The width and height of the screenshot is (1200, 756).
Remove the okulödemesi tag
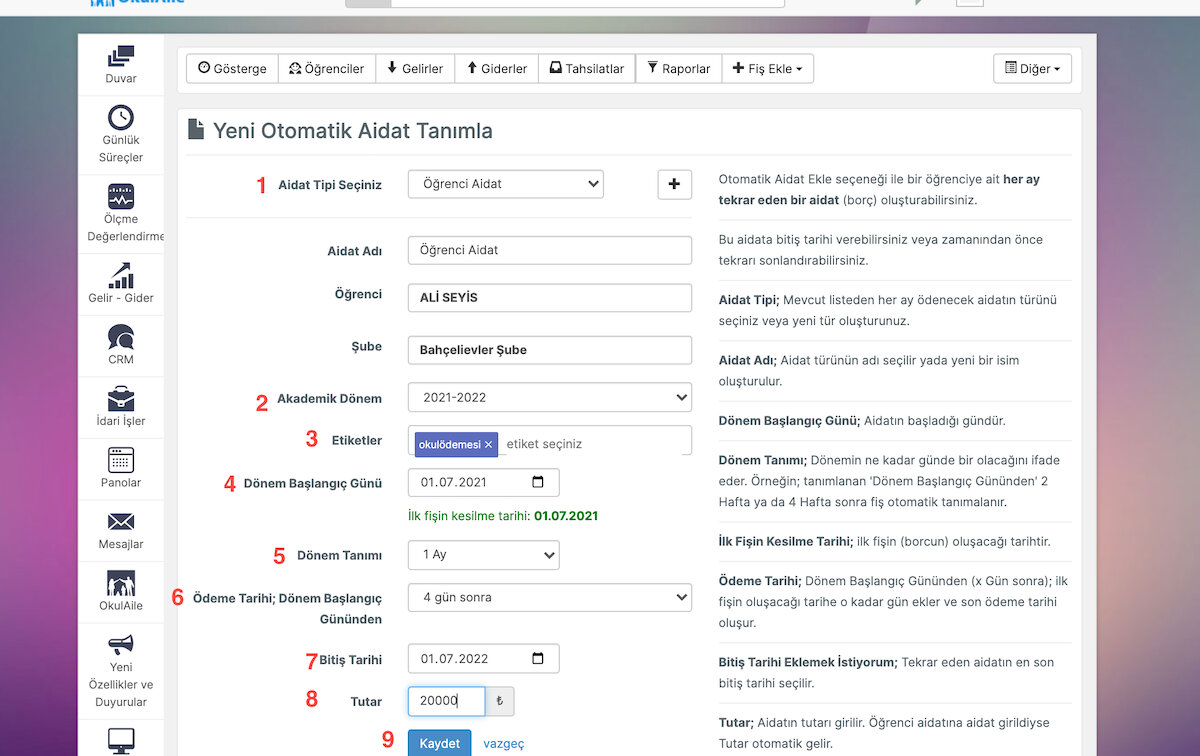pyautogui.click(x=488, y=444)
